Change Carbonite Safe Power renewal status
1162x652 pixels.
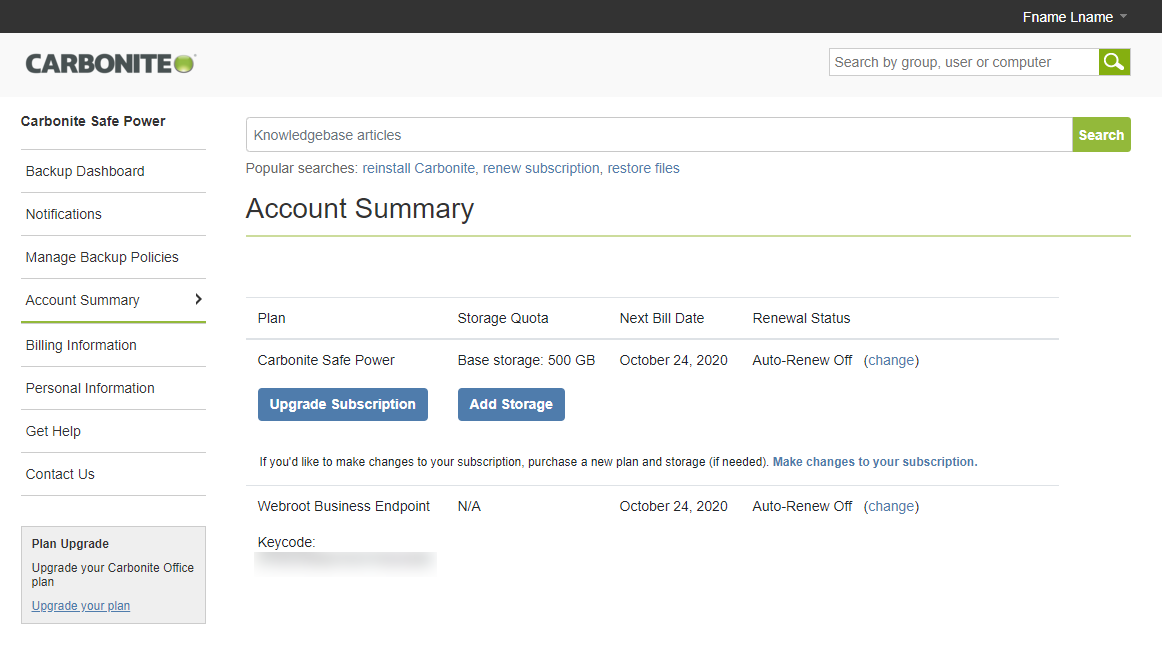[891, 360]
